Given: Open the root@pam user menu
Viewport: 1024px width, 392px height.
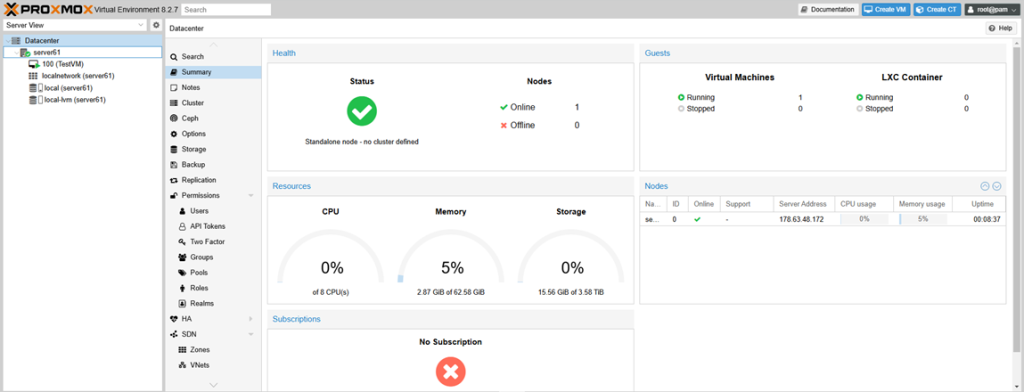Looking at the screenshot, I should click(992, 10).
